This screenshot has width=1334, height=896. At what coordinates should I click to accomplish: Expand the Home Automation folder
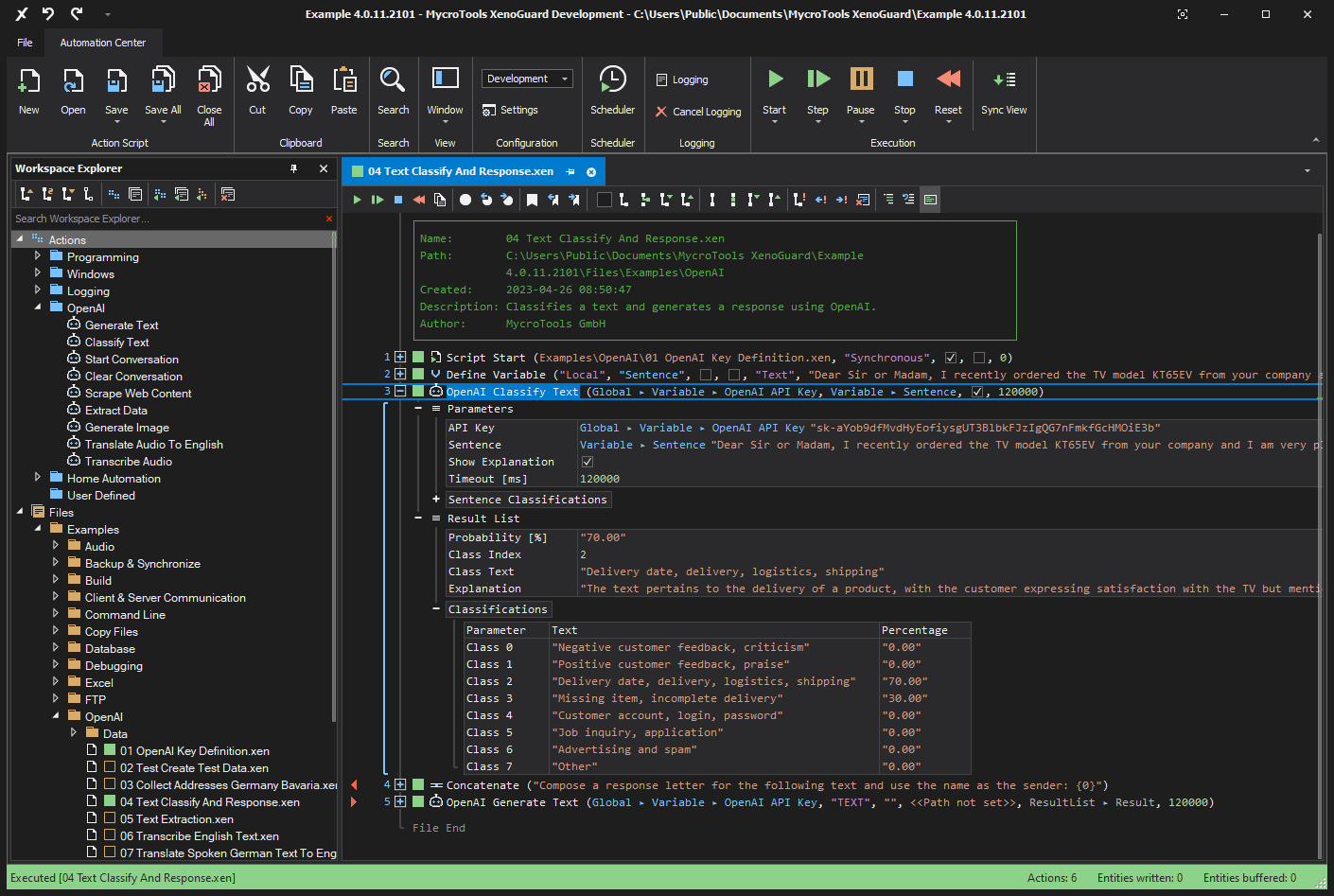pyautogui.click(x=38, y=477)
